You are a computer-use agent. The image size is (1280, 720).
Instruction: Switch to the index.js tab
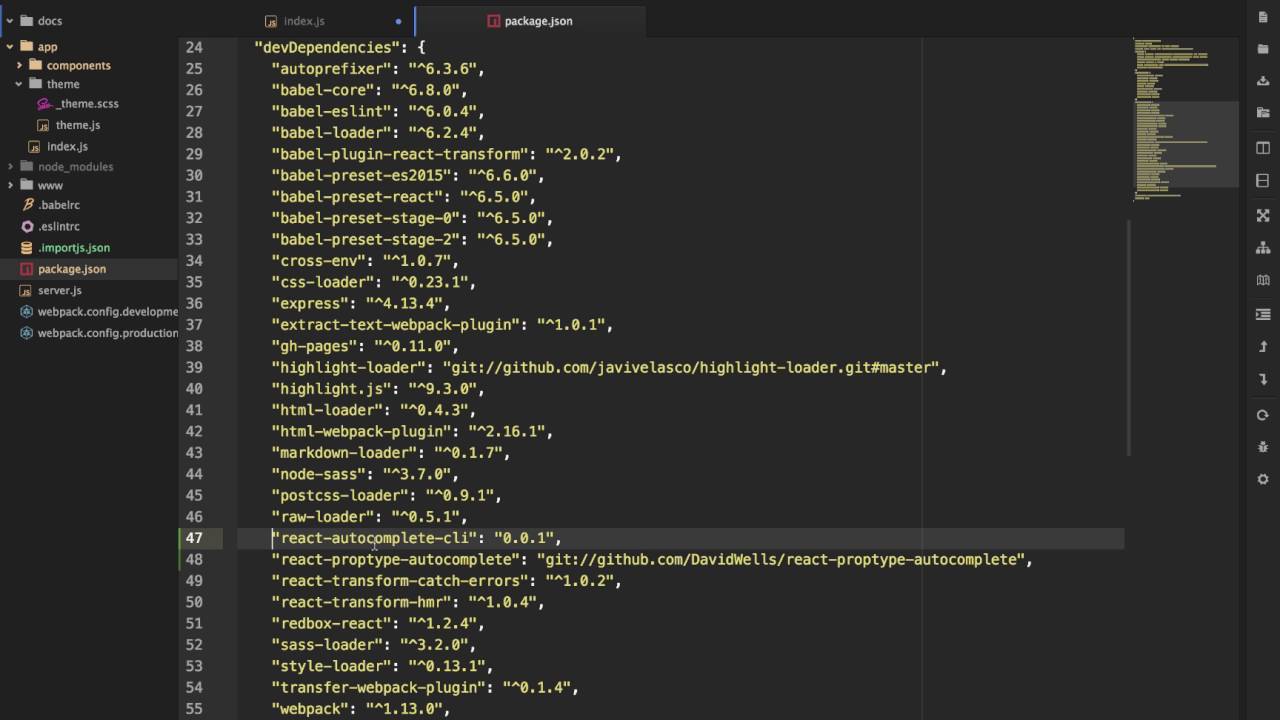click(x=304, y=21)
